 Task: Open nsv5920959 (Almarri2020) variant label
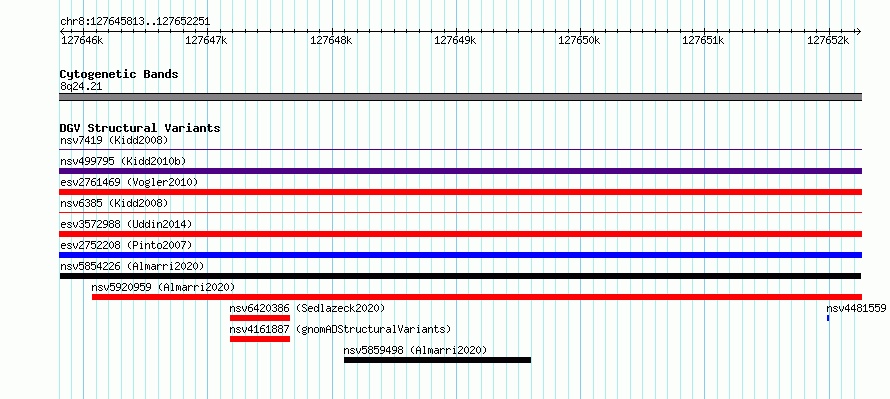(163, 287)
